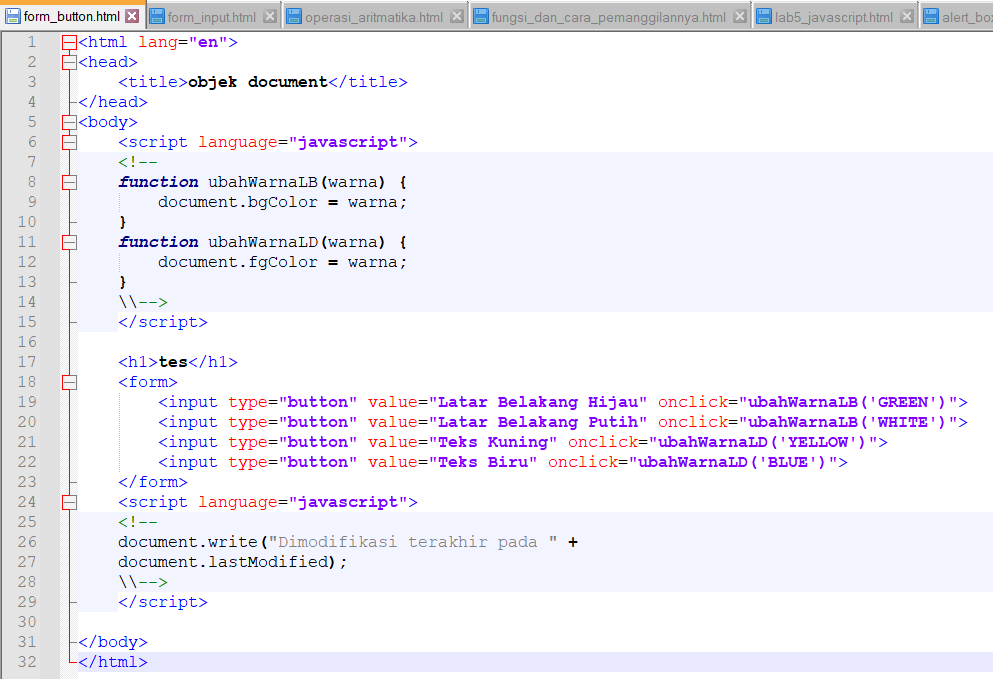Image resolution: width=993 pixels, height=679 pixels.
Task: Click 'Dimodifikasi terakhir pada' string on line 26
Action: click(x=414, y=542)
